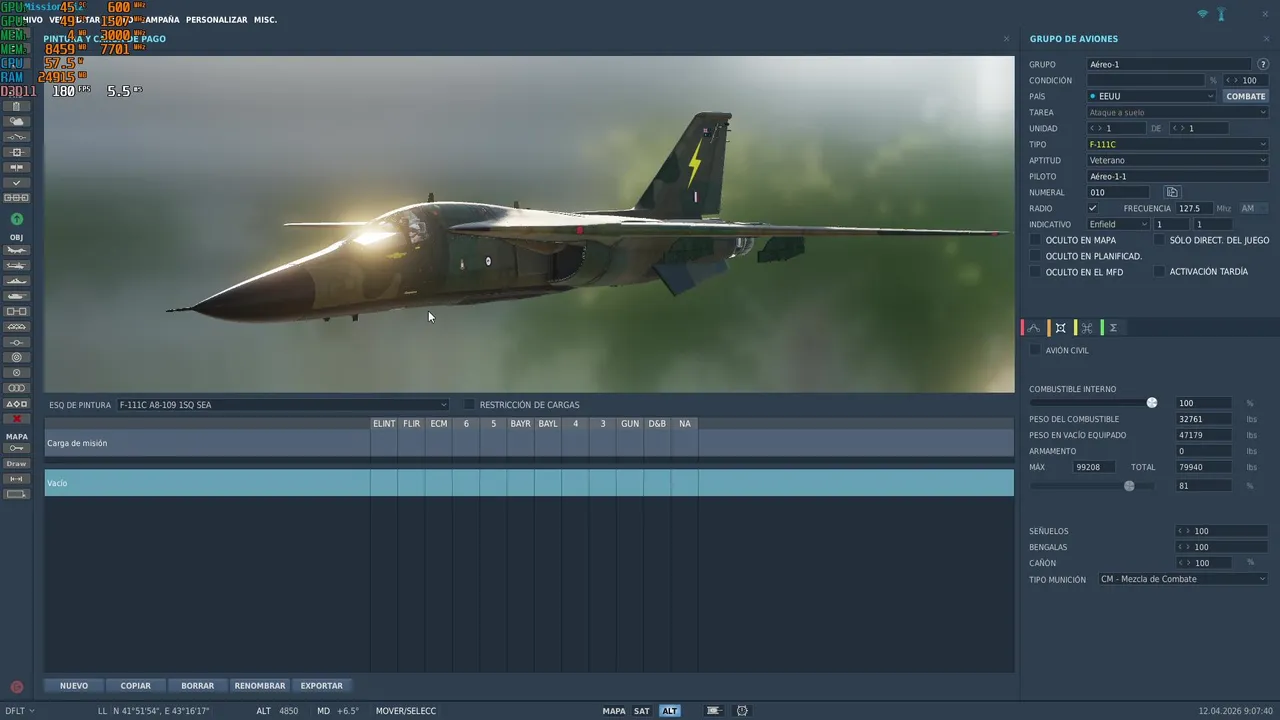The height and width of the screenshot is (720, 1280).
Task: Enable OCULTO EN MAPA checkbox
Action: pyautogui.click(x=1036, y=240)
